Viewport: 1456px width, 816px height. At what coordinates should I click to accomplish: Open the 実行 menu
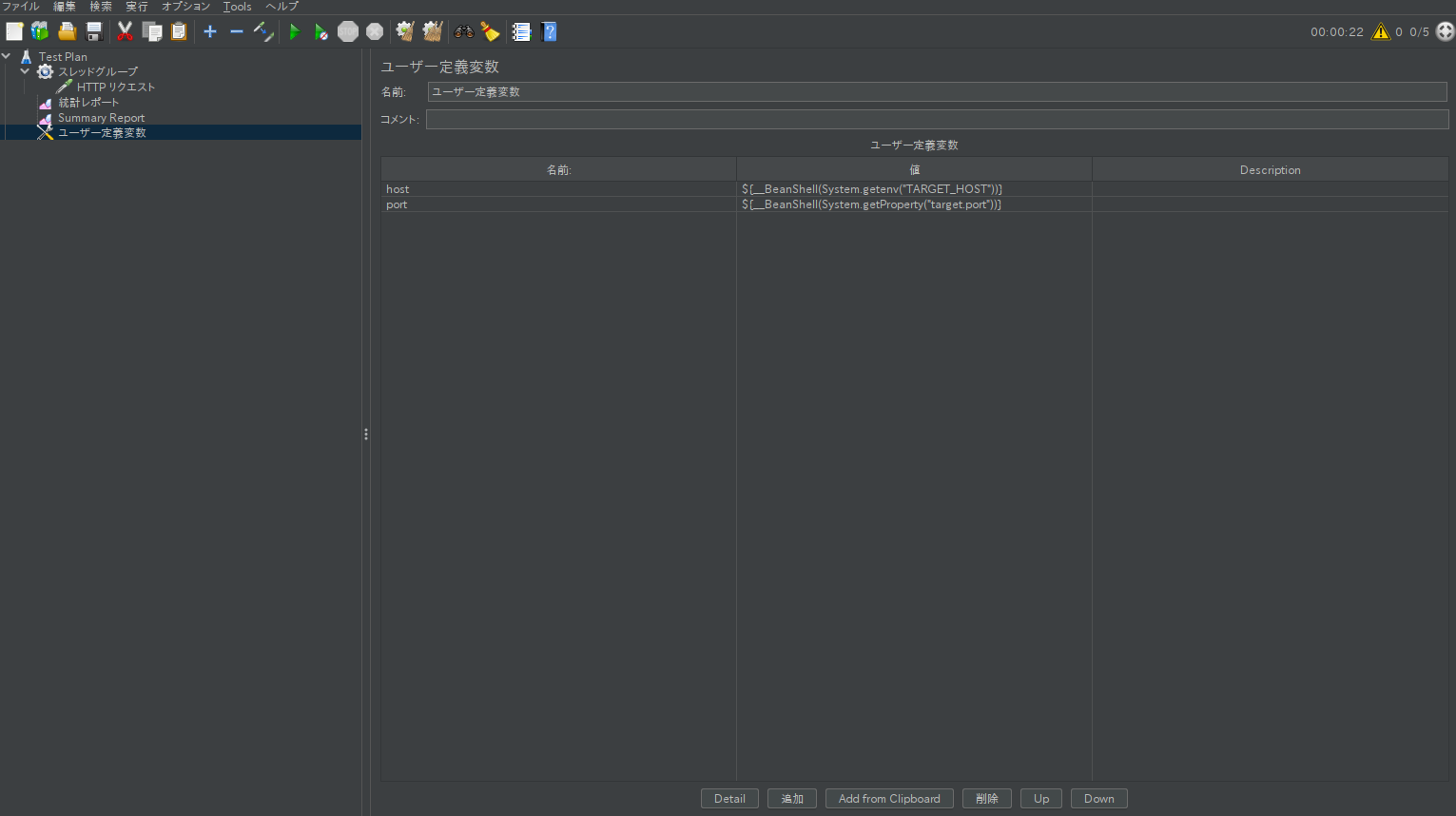[x=137, y=7]
